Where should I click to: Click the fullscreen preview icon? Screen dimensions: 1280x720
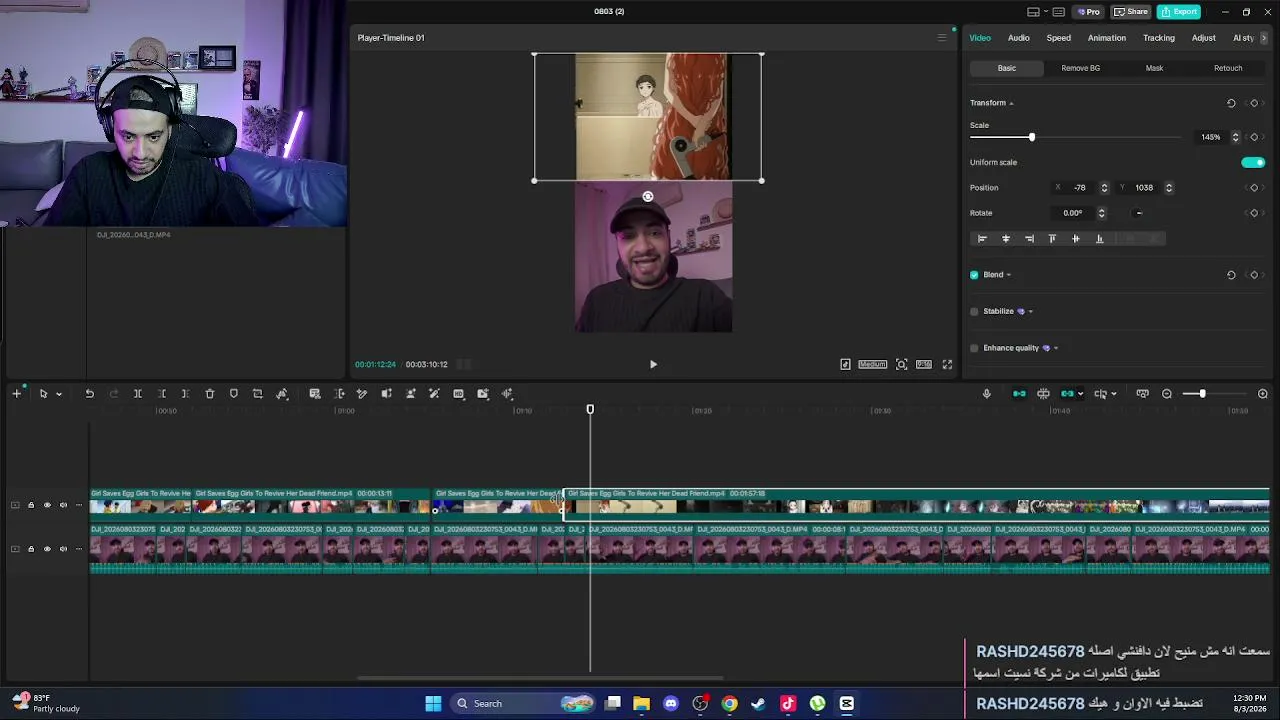point(947,365)
